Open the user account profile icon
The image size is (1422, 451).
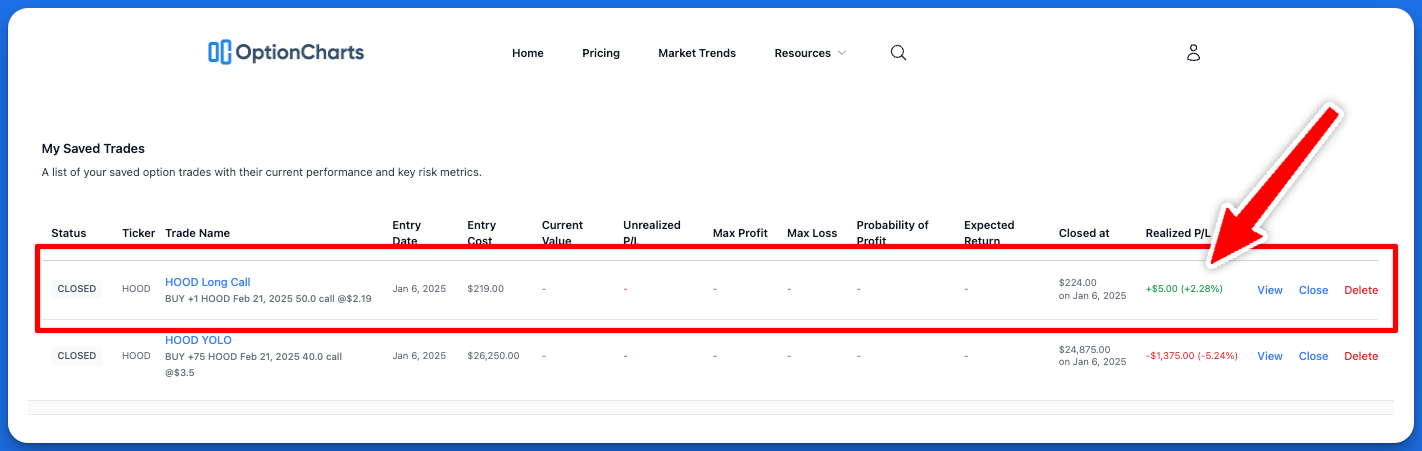[x=1192, y=53]
